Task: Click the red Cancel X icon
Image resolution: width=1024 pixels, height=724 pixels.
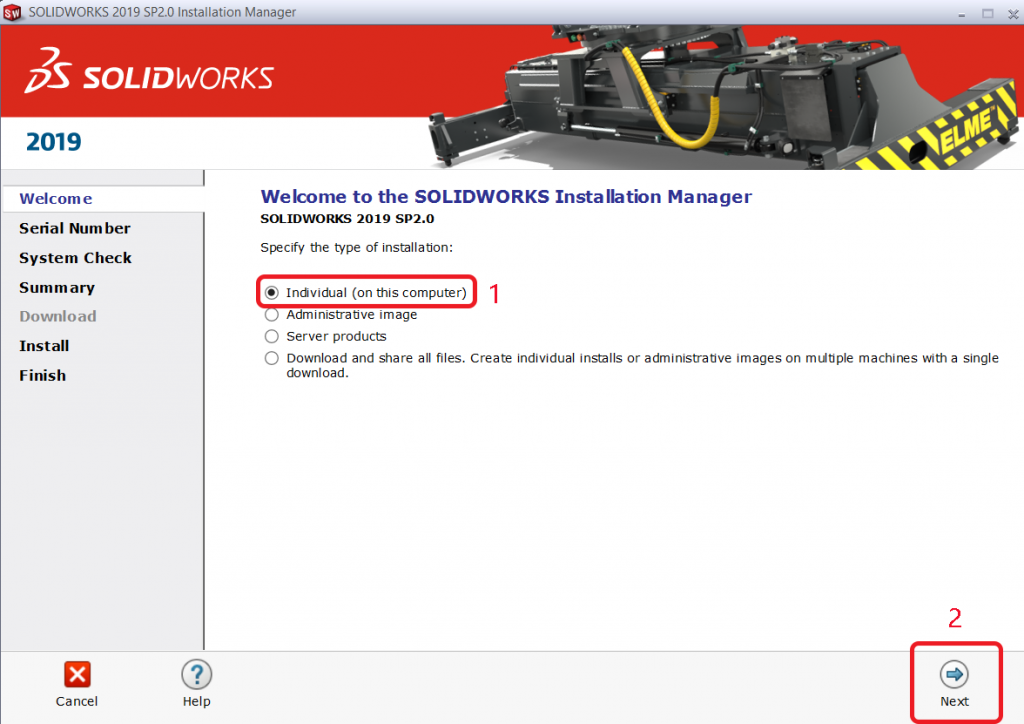Action: (77, 674)
